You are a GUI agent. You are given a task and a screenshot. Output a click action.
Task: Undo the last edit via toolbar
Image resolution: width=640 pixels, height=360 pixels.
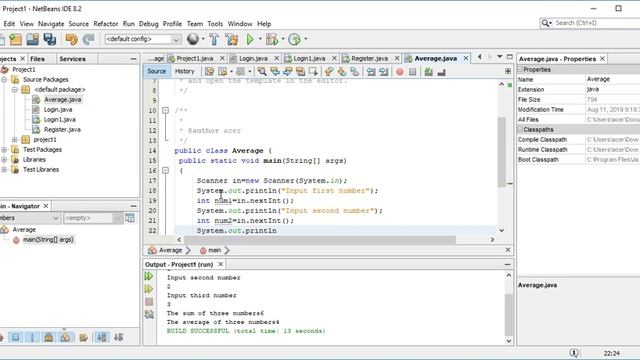[x=71, y=39]
